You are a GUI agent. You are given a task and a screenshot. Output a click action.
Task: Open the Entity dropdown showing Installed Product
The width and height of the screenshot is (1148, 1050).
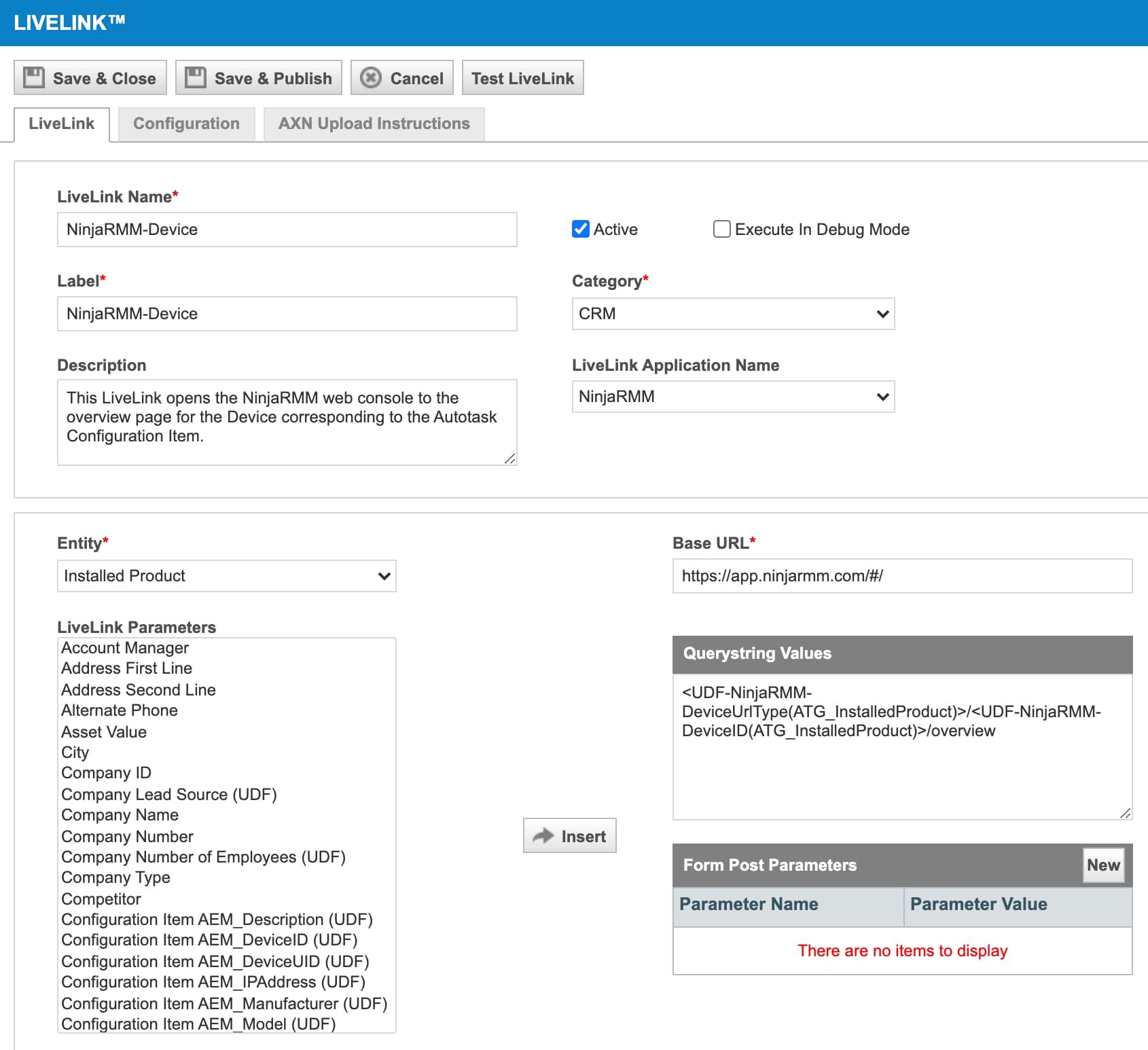227,576
